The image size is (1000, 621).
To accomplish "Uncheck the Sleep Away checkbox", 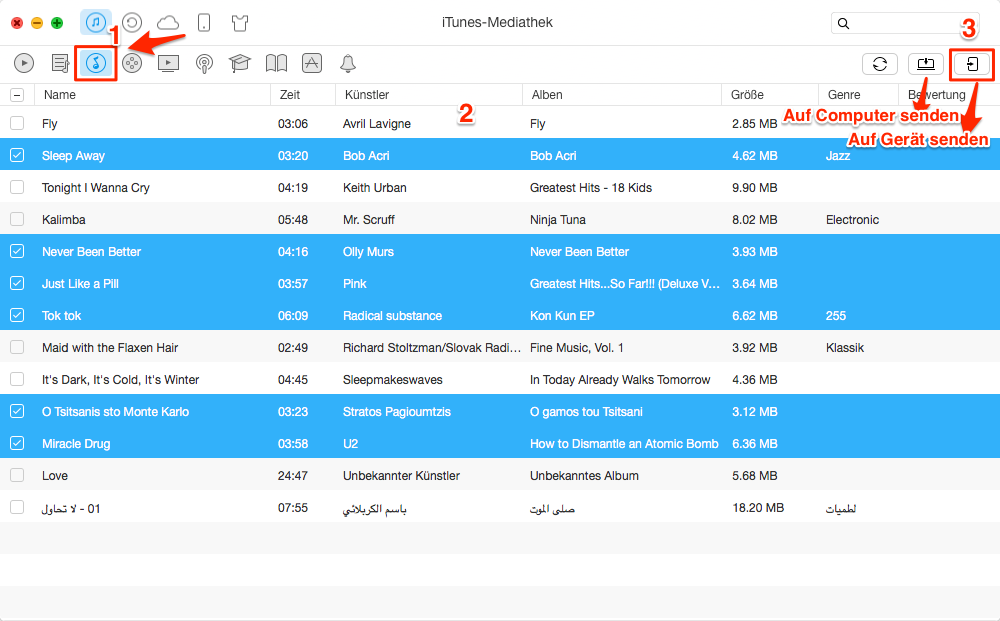I will tap(17, 155).
